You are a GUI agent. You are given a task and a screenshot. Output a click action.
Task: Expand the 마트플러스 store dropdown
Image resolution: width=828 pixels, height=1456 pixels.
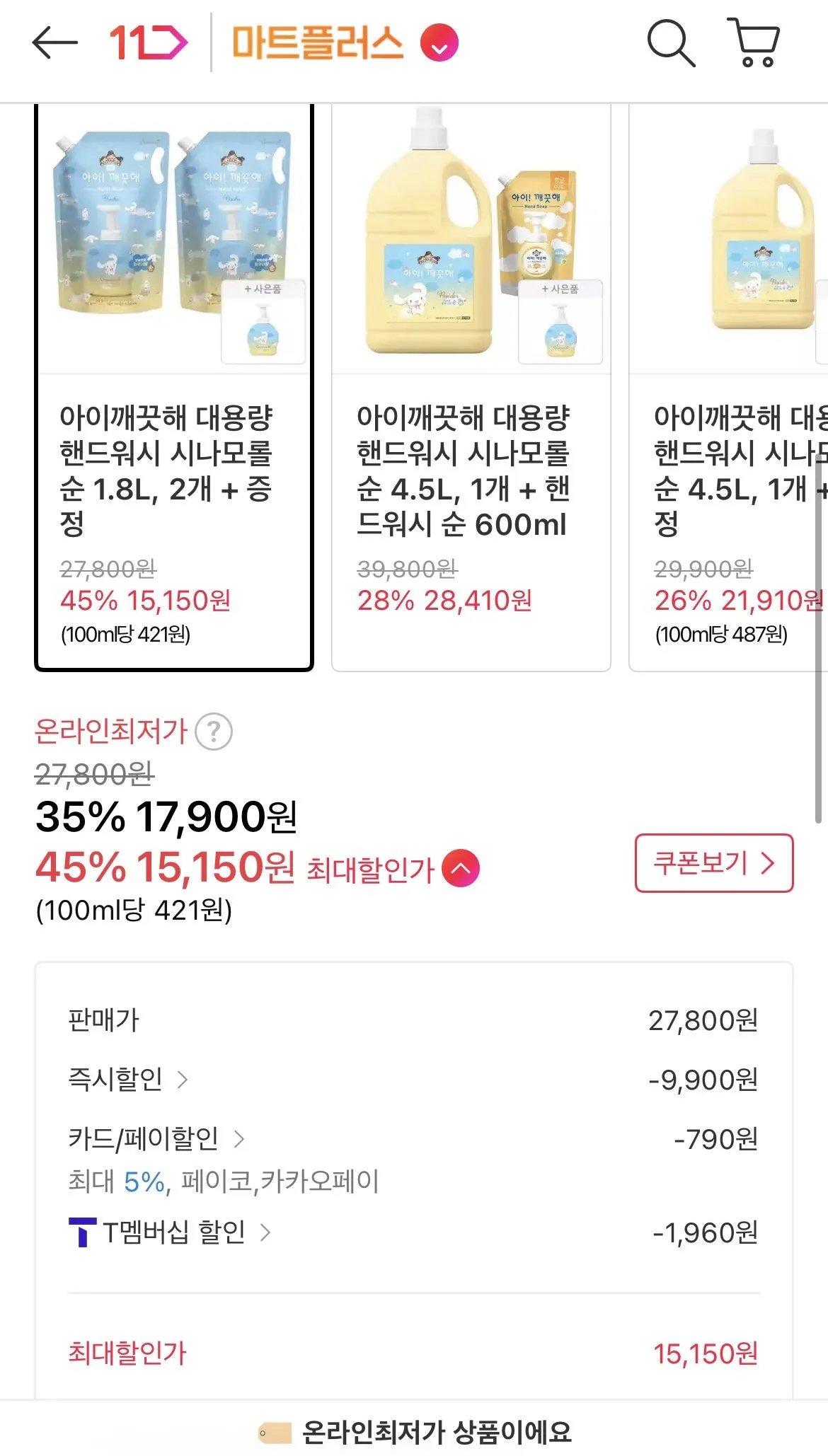click(x=439, y=43)
